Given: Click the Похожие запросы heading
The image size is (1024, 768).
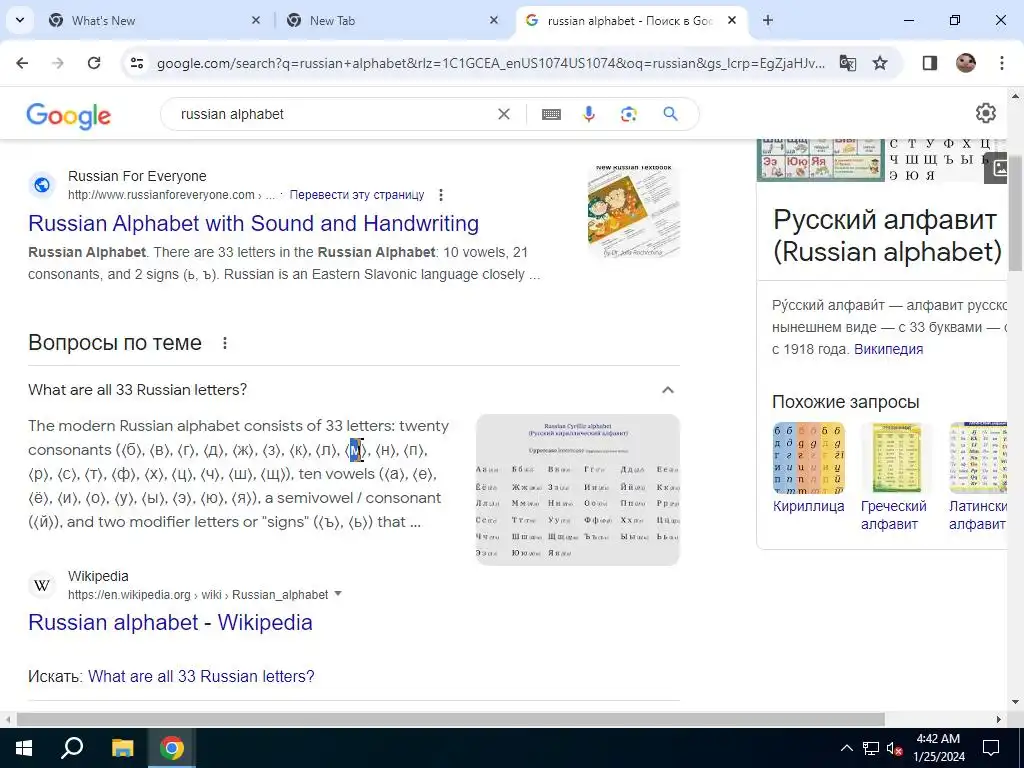Looking at the screenshot, I should pyautogui.click(x=846, y=402).
